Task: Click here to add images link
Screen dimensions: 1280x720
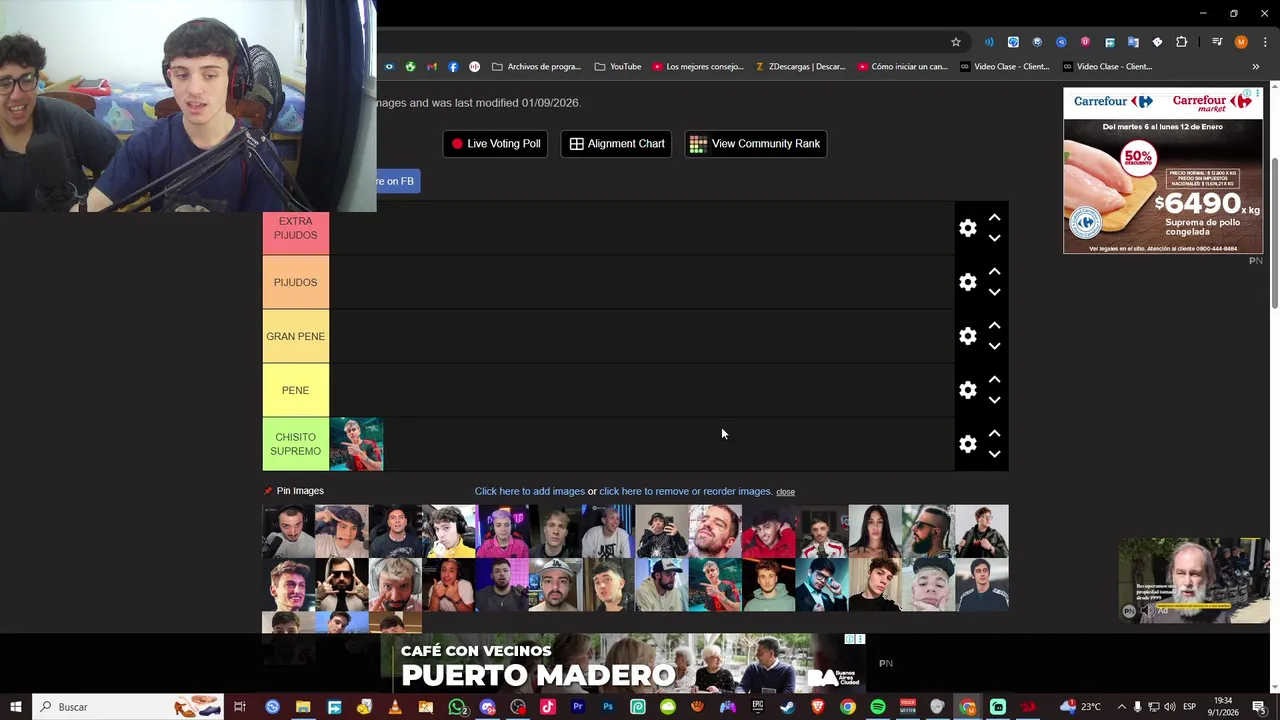Action: tap(529, 491)
